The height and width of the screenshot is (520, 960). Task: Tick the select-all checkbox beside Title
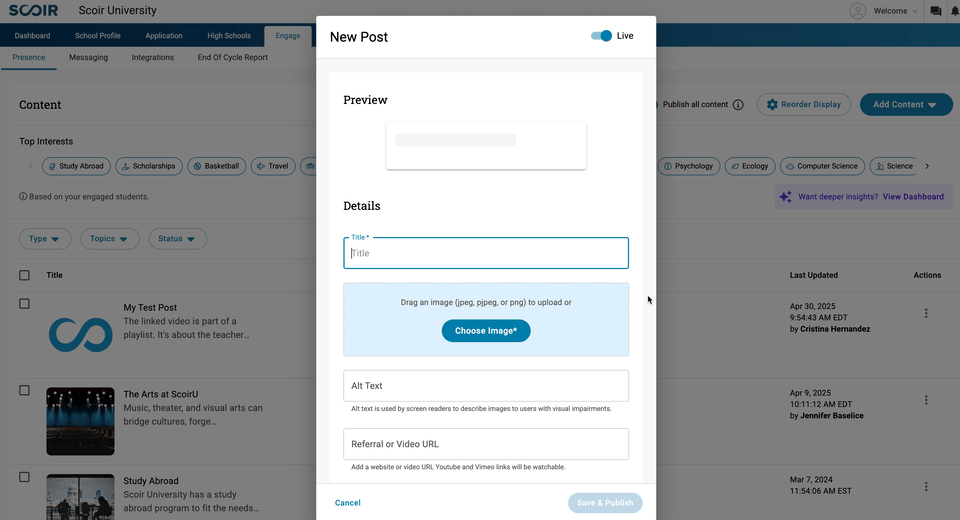[25, 275]
